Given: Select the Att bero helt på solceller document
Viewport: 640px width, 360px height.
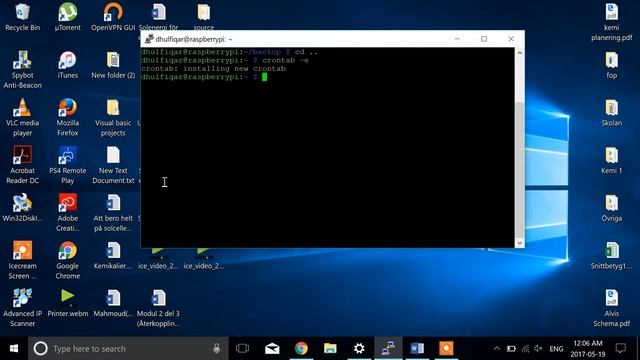Looking at the screenshot, I should [113, 213].
